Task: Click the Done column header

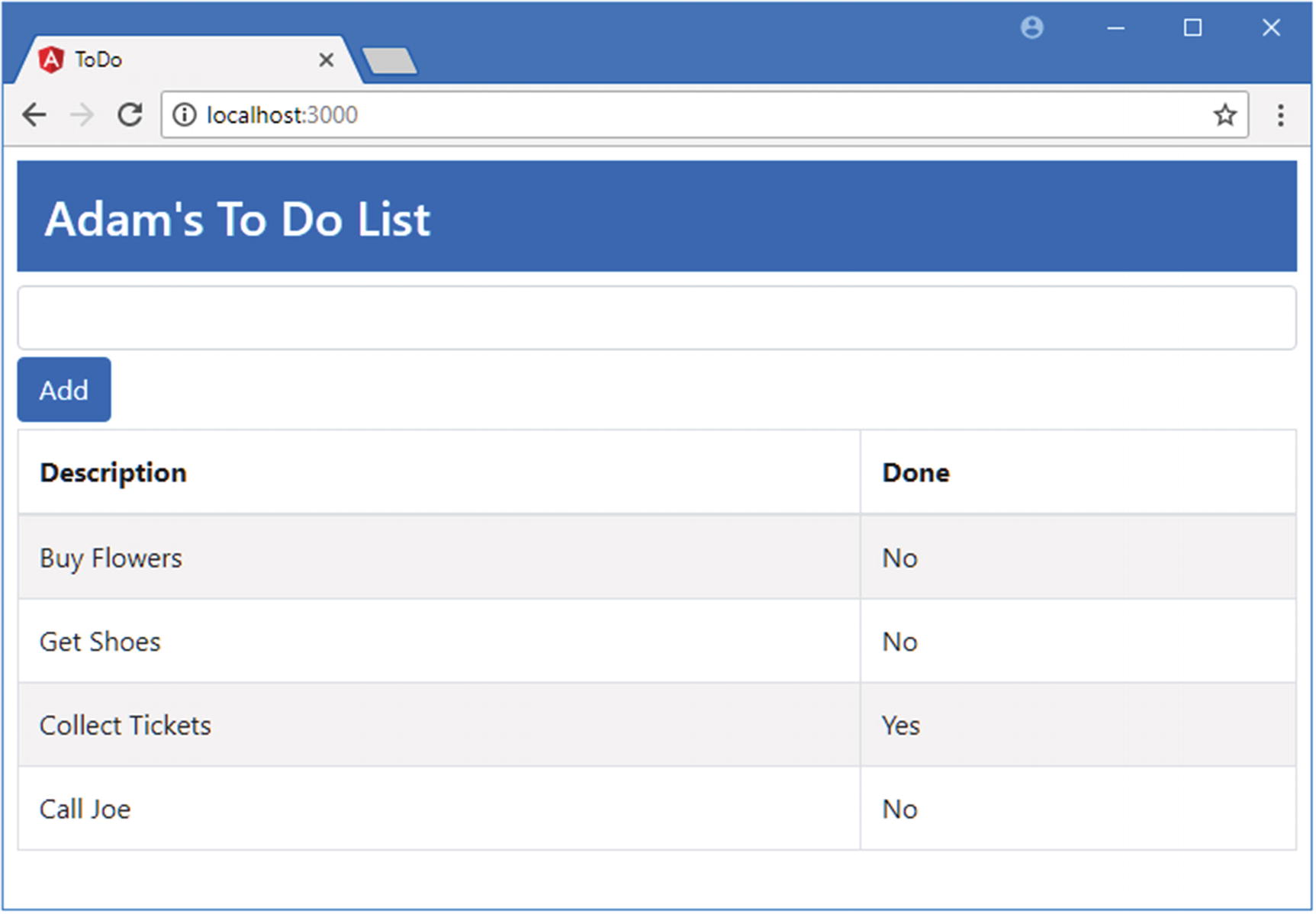Action: coord(915,473)
